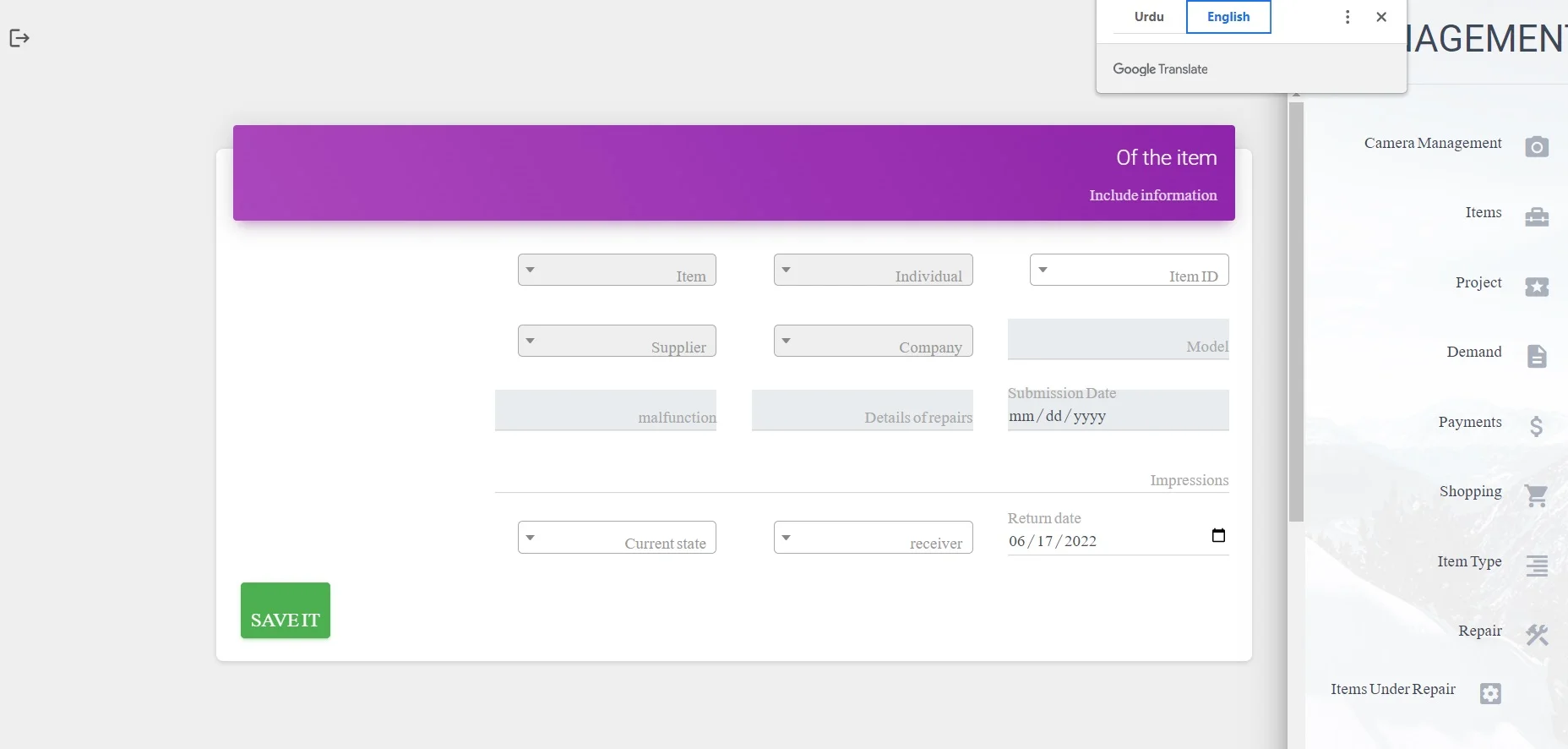Open the receiver dropdown list
The height and width of the screenshot is (749, 1568).
click(x=873, y=538)
